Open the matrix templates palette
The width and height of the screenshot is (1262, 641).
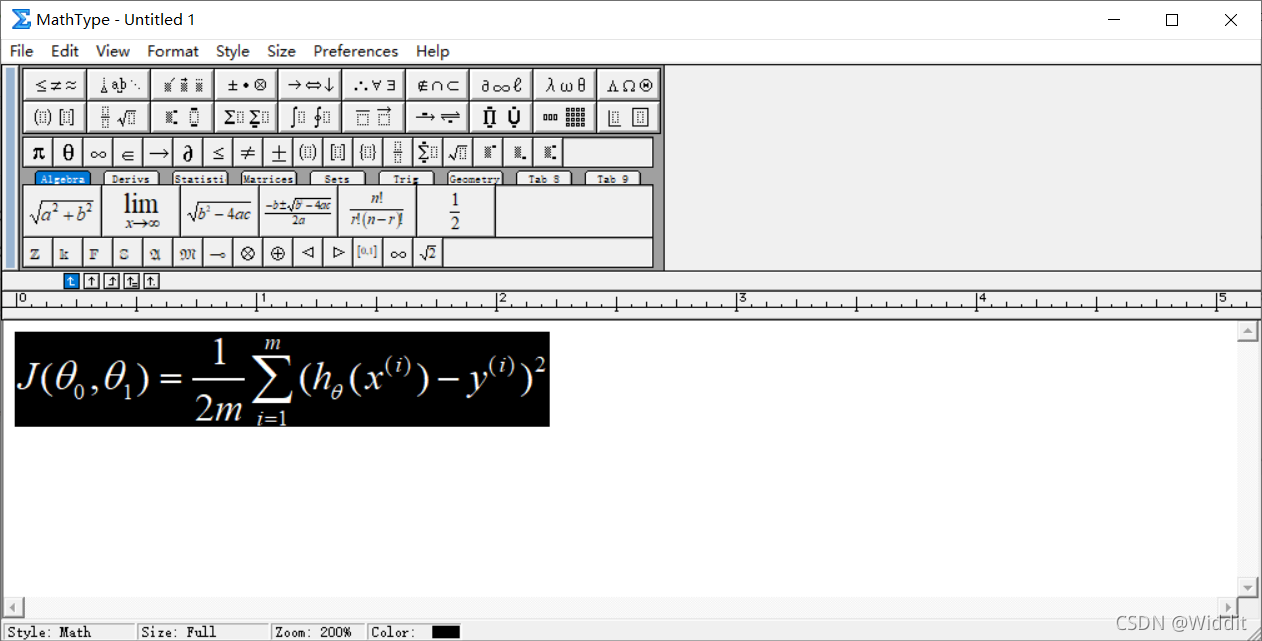(566, 117)
